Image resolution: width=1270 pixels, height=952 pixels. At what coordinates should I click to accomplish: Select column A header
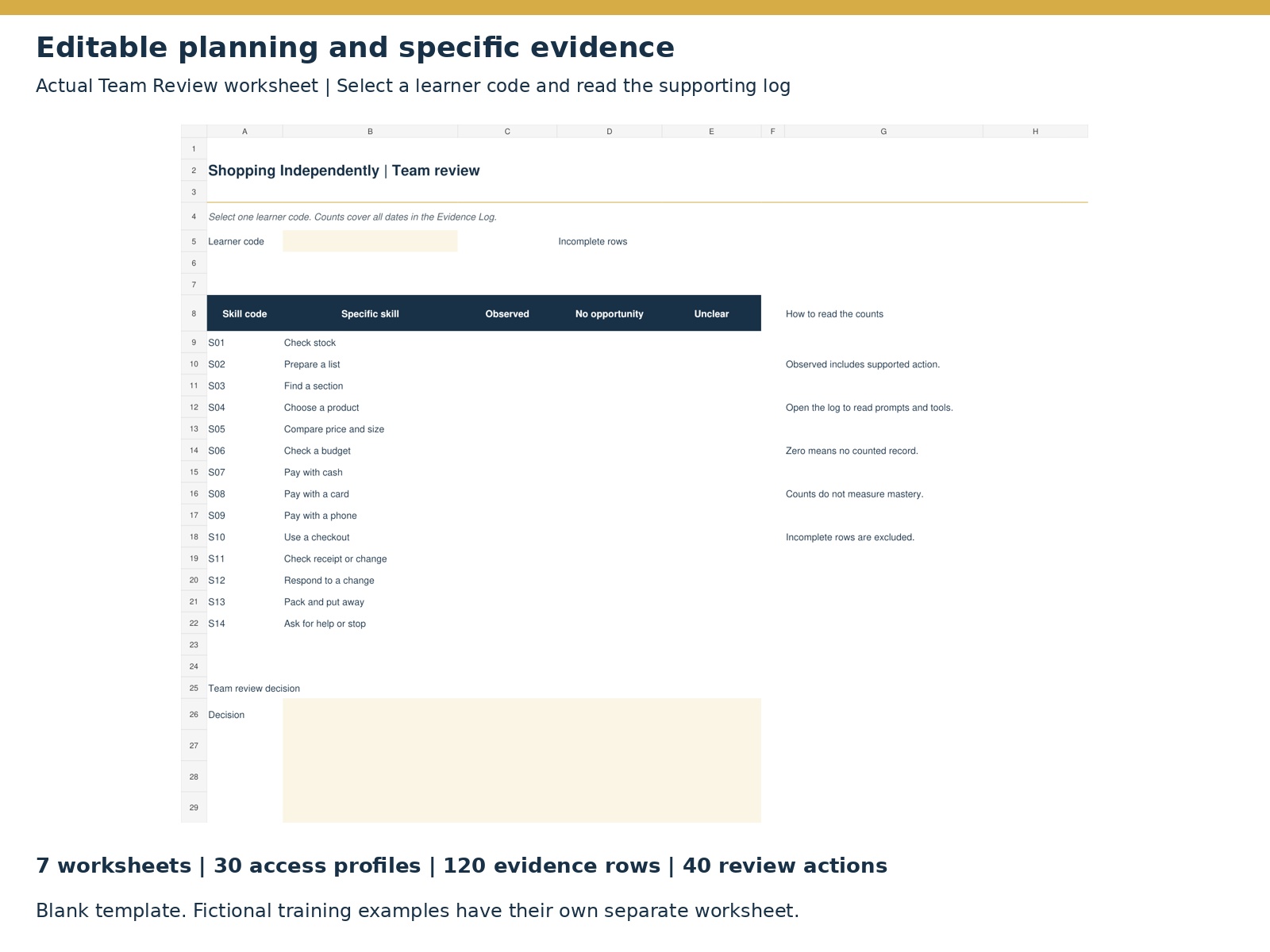tap(244, 132)
